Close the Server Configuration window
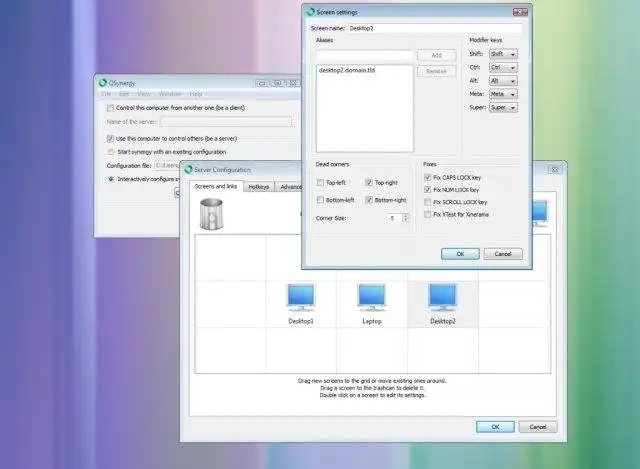 pos(555,169)
